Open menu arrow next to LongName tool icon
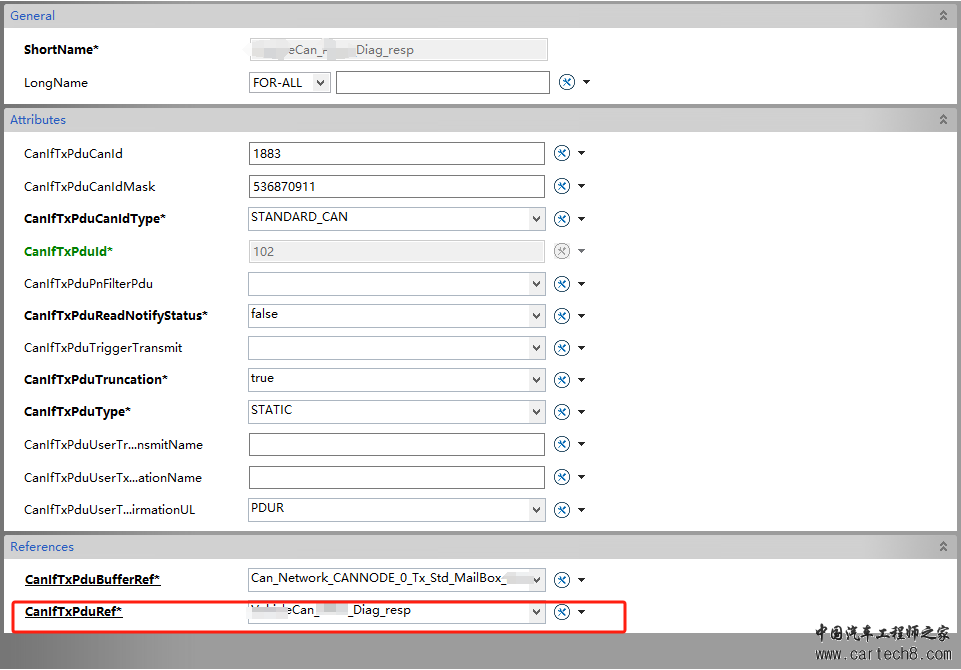 (587, 82)
